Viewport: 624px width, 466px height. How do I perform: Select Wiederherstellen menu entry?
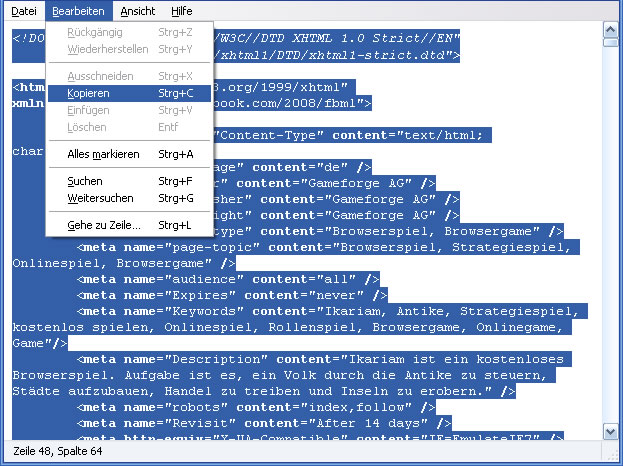pyautogui.click(x=129, y=49)
